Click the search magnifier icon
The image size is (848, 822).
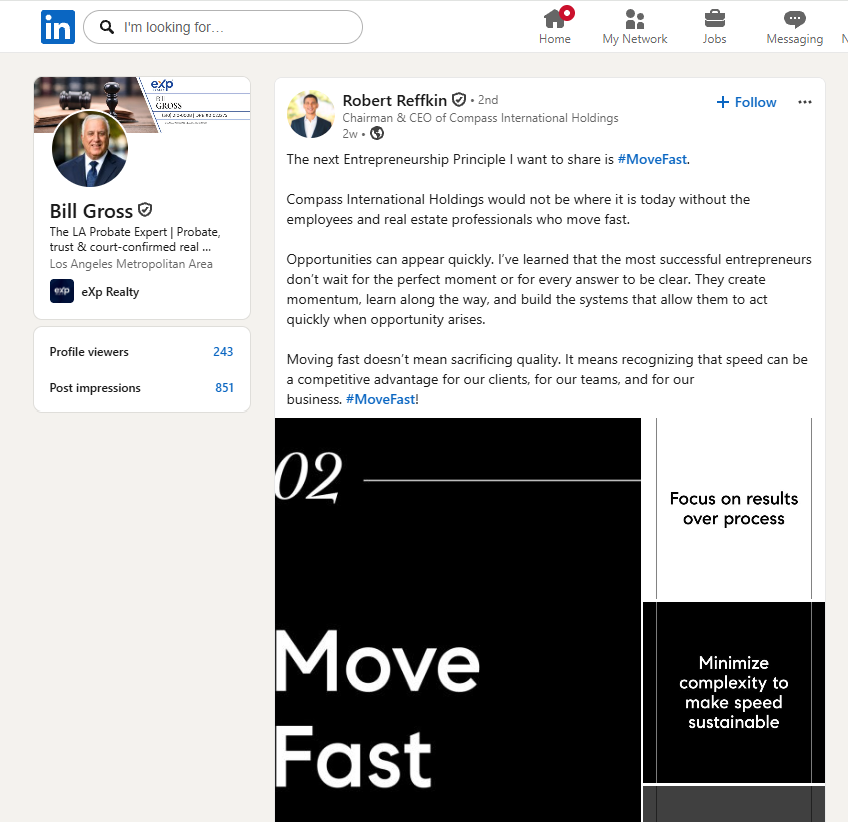pos(107,27)
